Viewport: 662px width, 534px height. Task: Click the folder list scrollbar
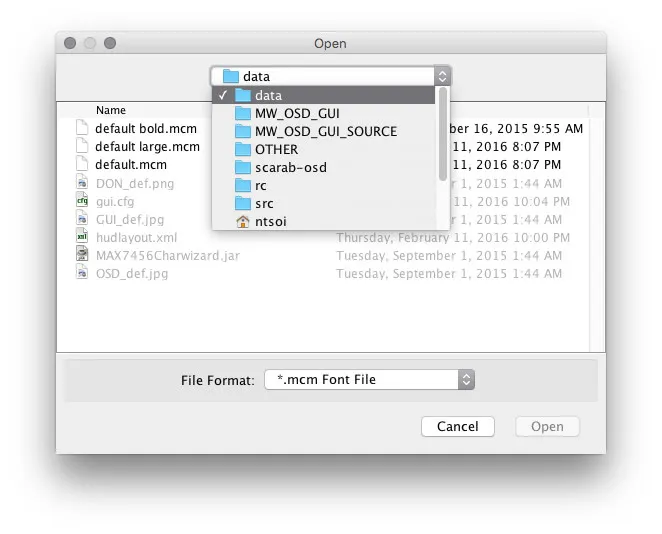pos(443,140)
